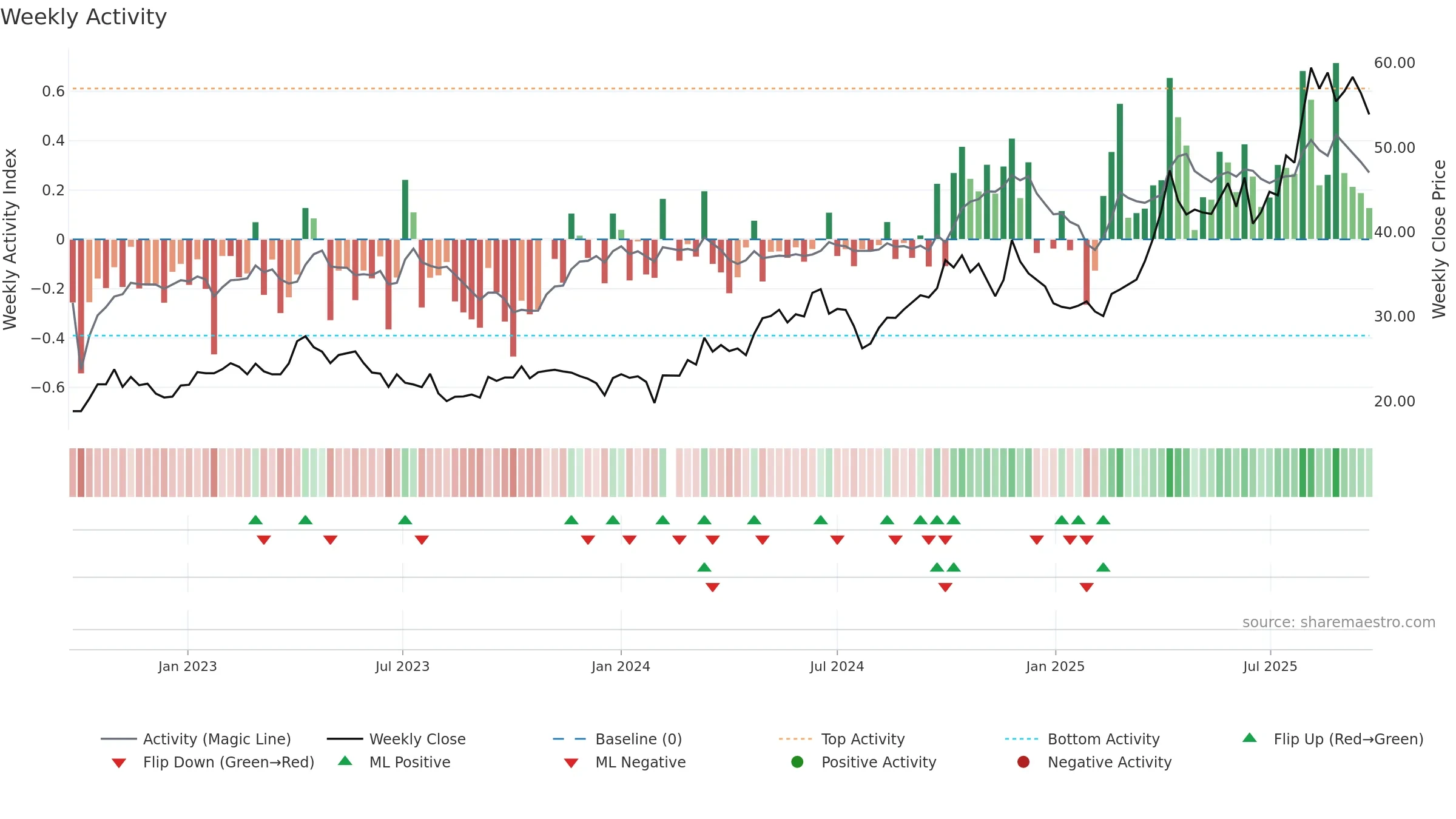
Task: Click the flip-down triangle just after Jul 2023
Action: (x=422, y=540)
